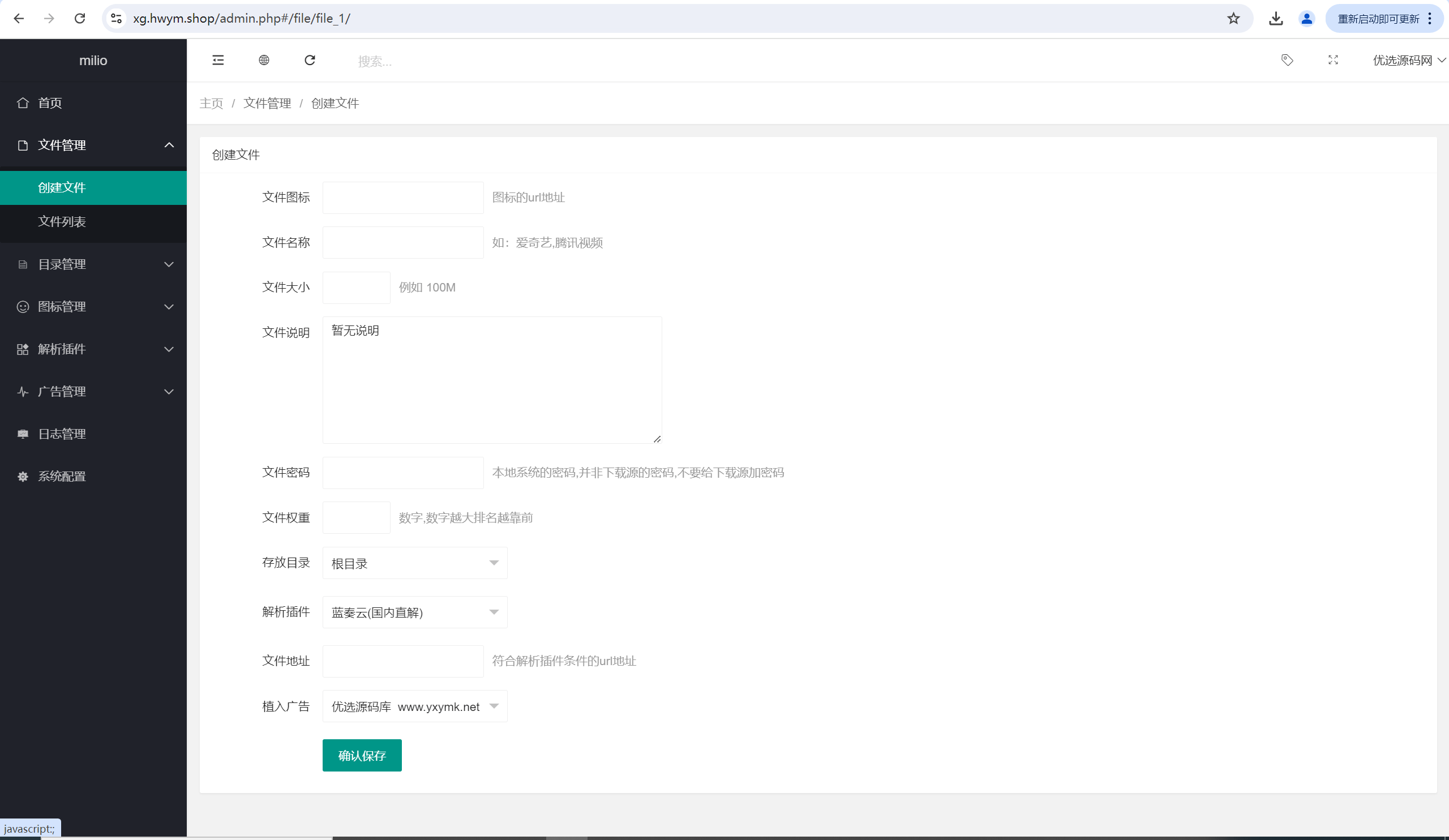Click the log icon beside 日志管理
The image size is (1449, 840).
pyautogui.click(x=23, y=434)
